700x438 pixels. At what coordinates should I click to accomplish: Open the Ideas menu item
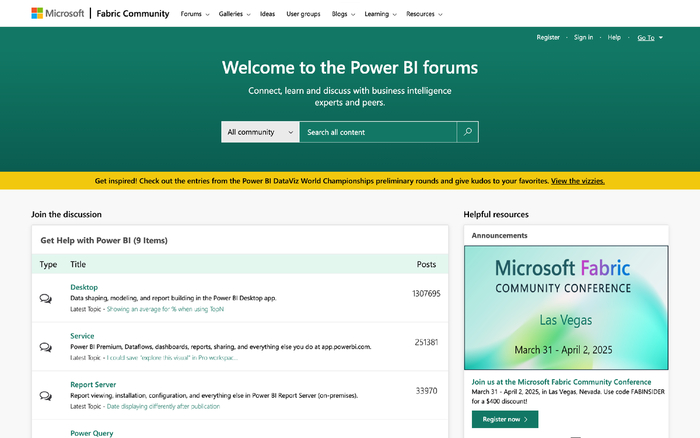pyautogui.click(x=267, y=14)
